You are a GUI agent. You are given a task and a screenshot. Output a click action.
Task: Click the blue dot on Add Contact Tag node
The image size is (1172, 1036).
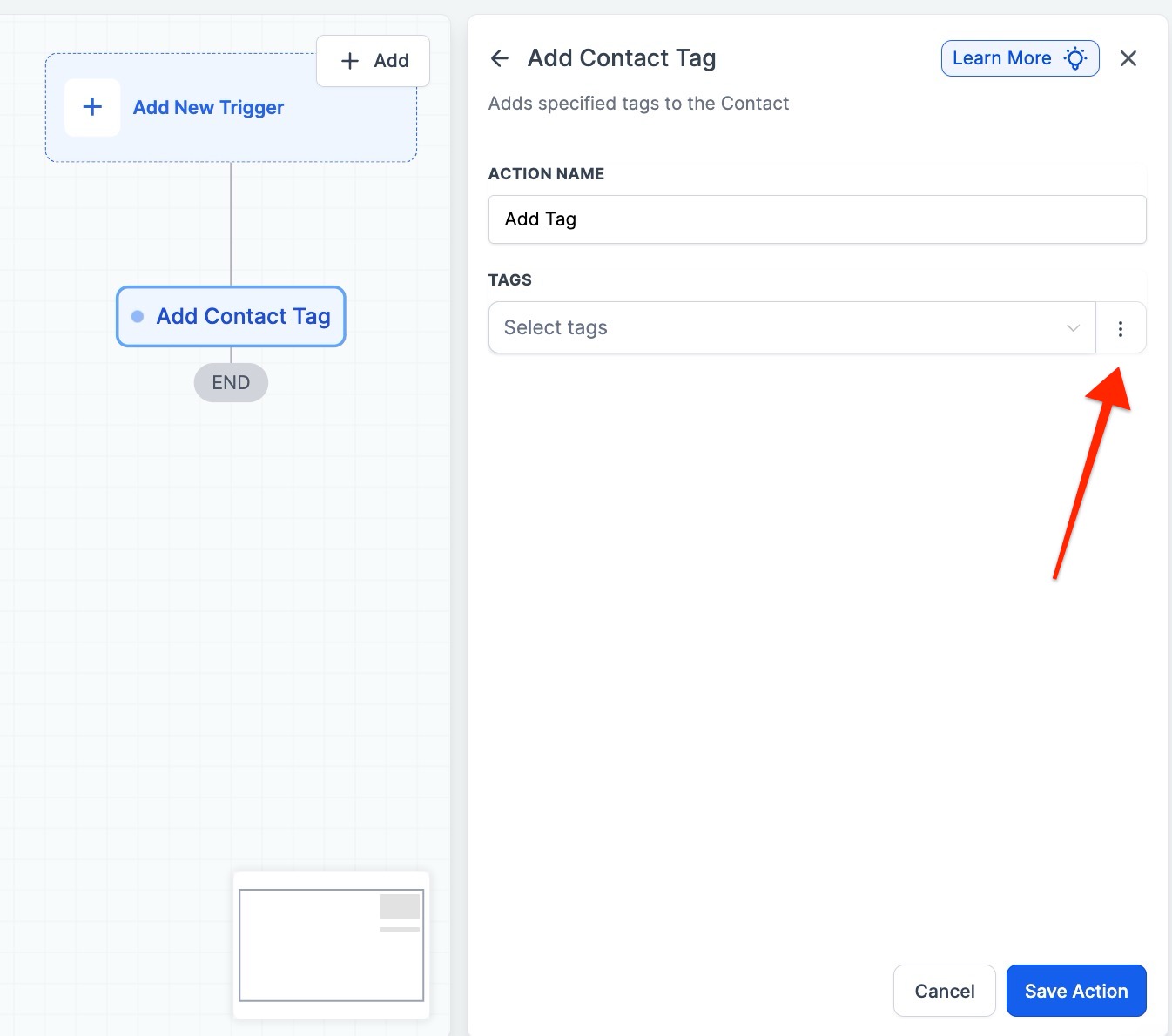tap(138, 316)
